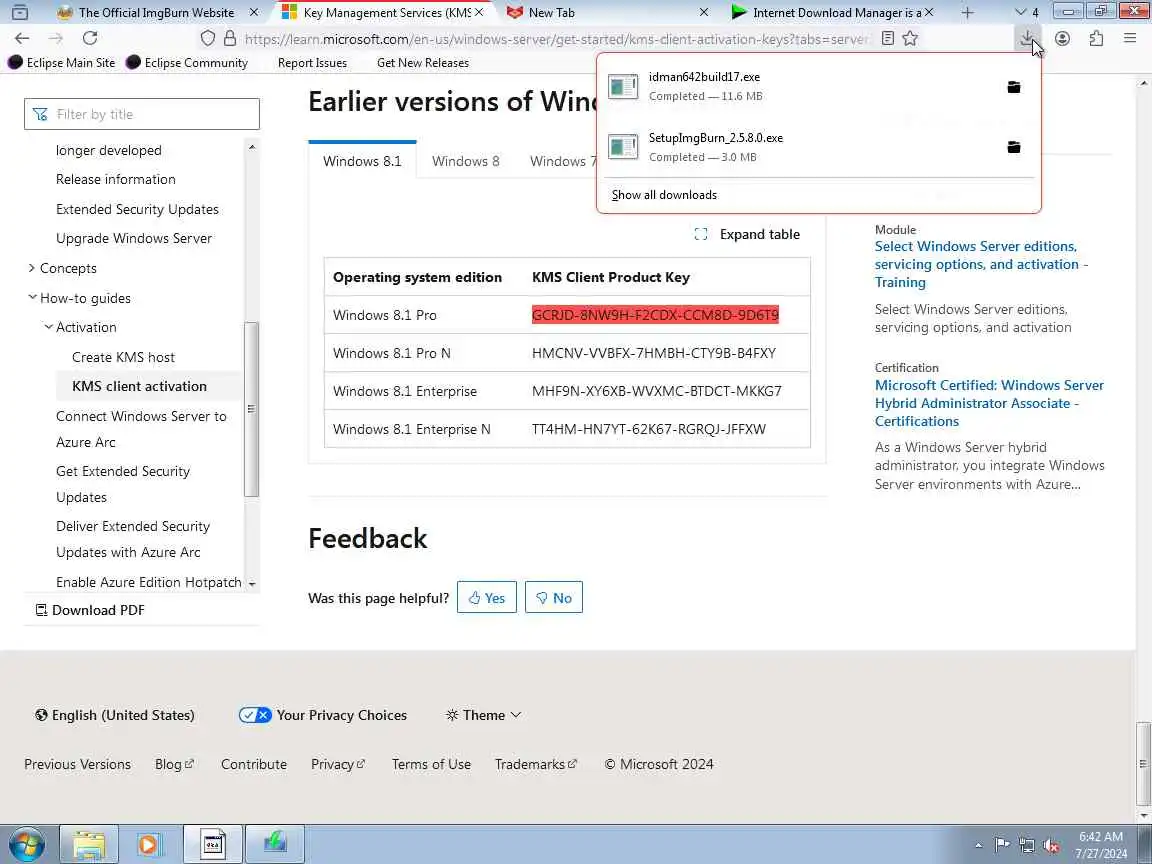This screenshot has width=1152, height=864.
Task: Show hidden tray icons arrow
Action: [978, 845]
